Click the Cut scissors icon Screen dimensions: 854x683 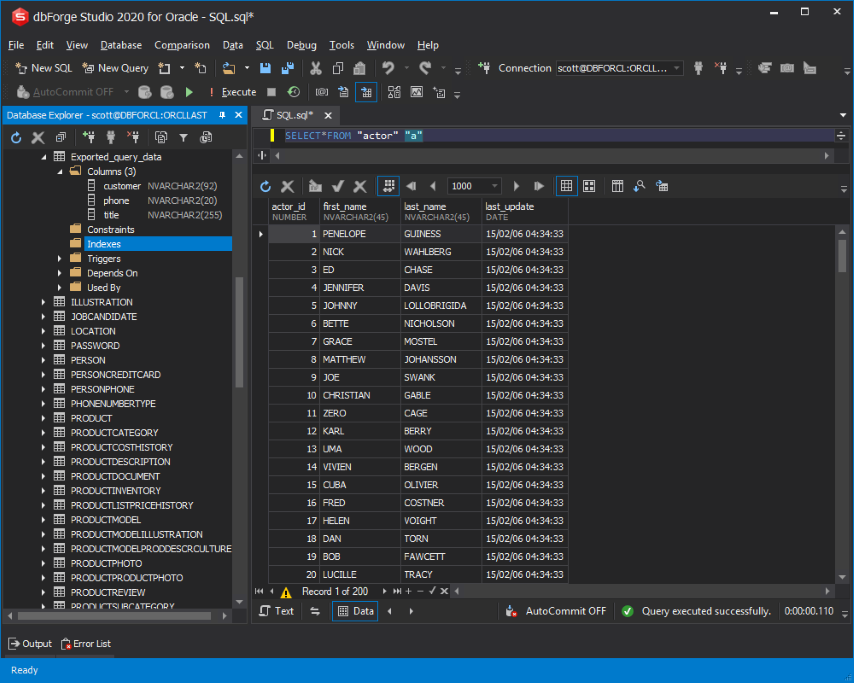coord(315,68)
